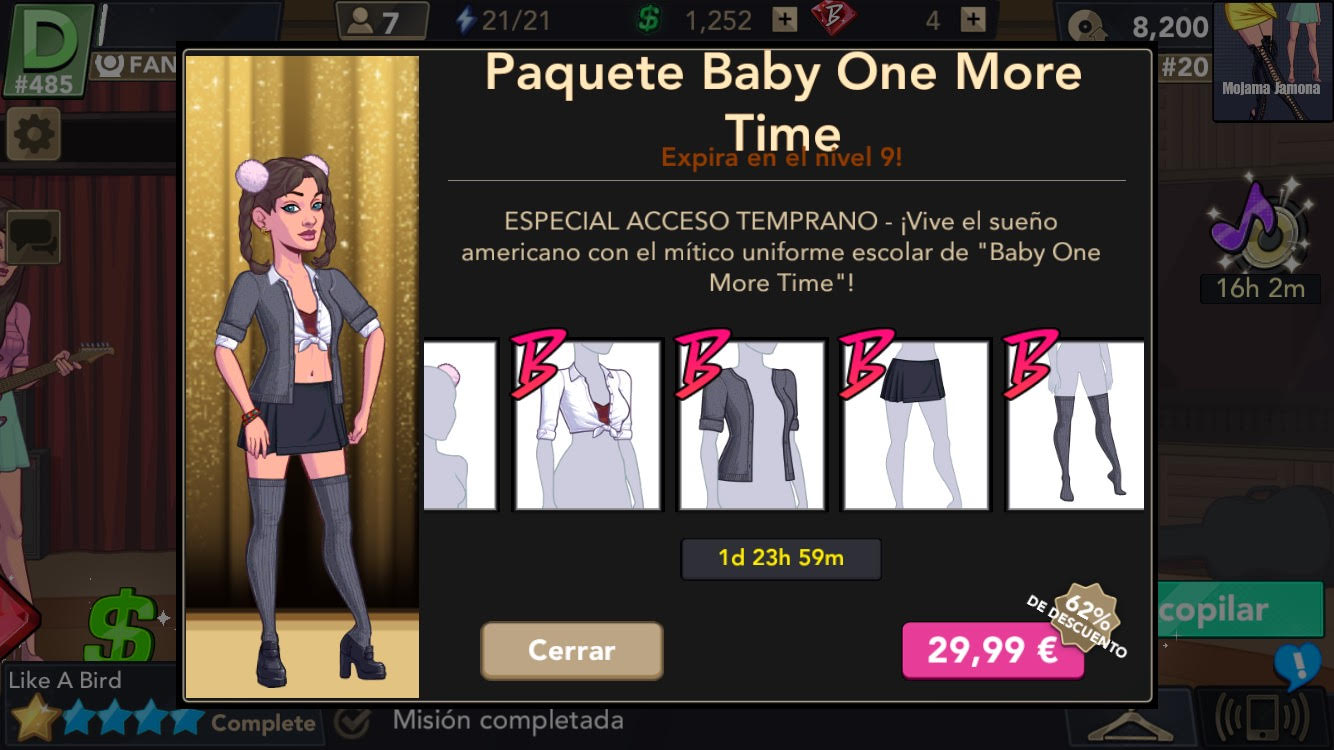Select the pom-pom hair accessory thumbnail
This screenshot has width=1334, height=750.
(x=460, y=425)
